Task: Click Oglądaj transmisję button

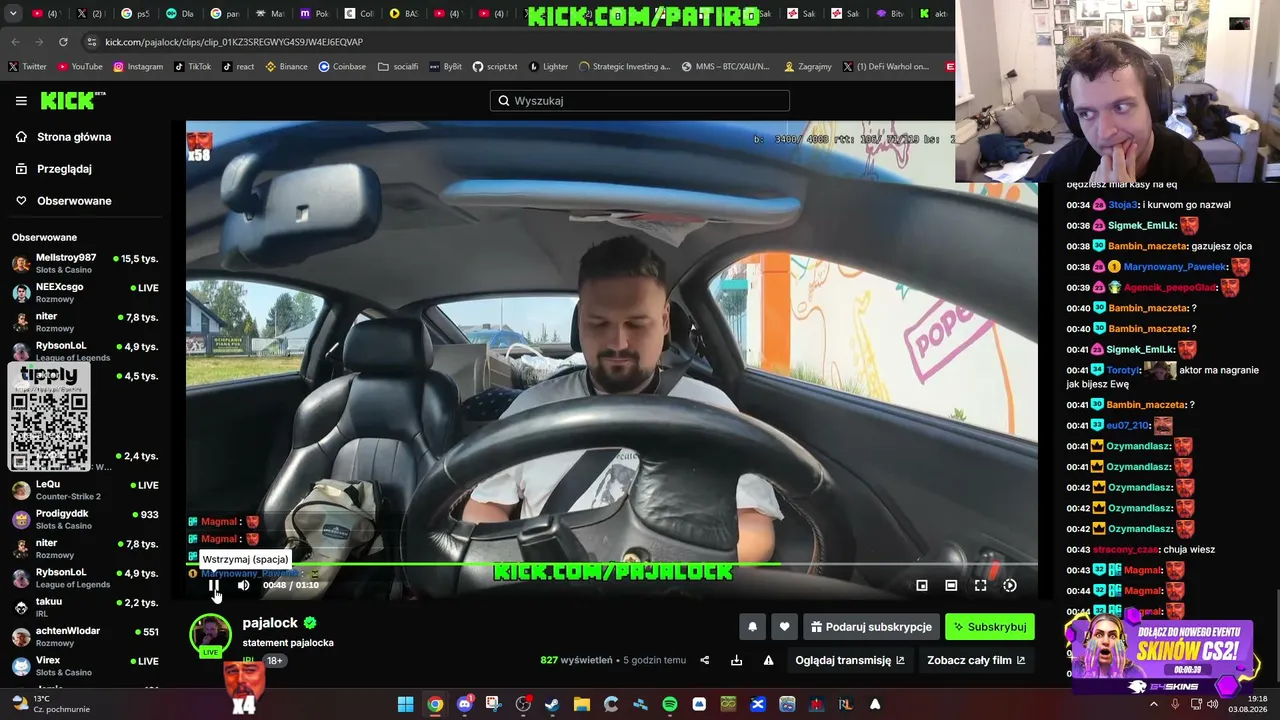Action: point(850,660)
